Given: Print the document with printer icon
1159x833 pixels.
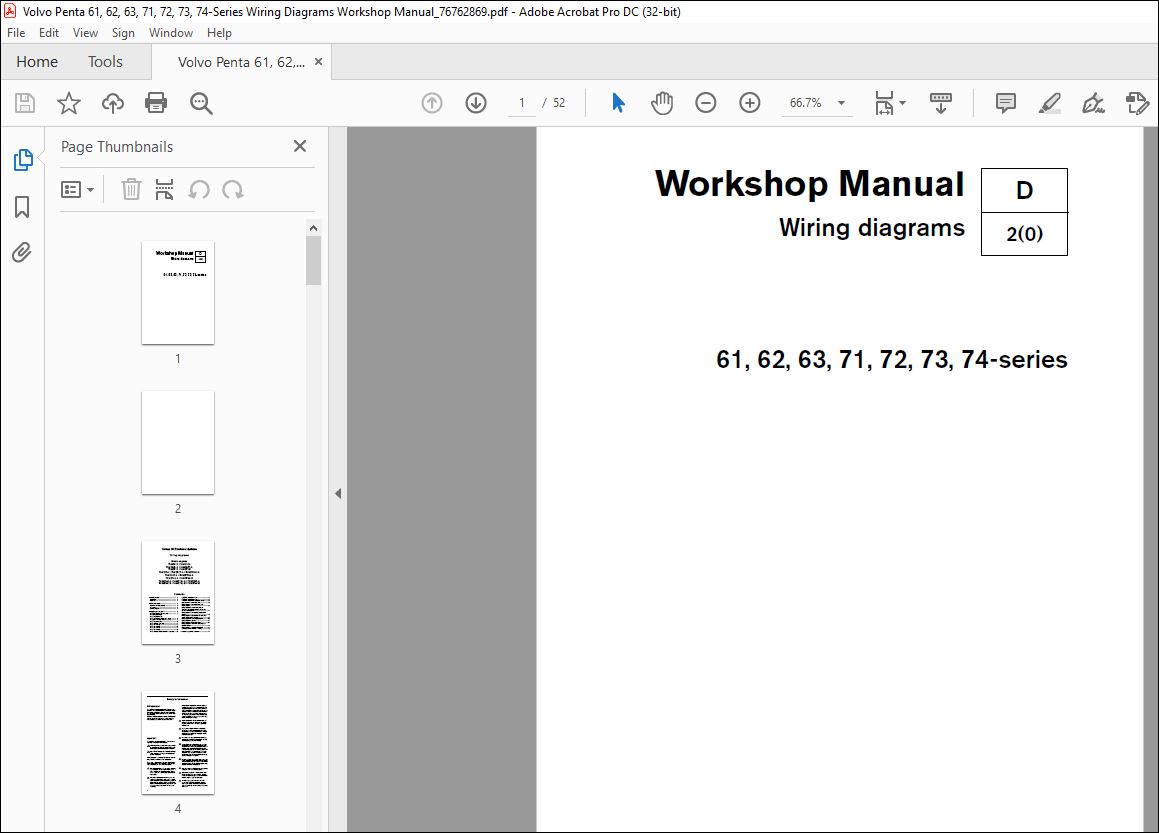Looking at the screenshot, I should pyautogui.click(x=156, y=103).
